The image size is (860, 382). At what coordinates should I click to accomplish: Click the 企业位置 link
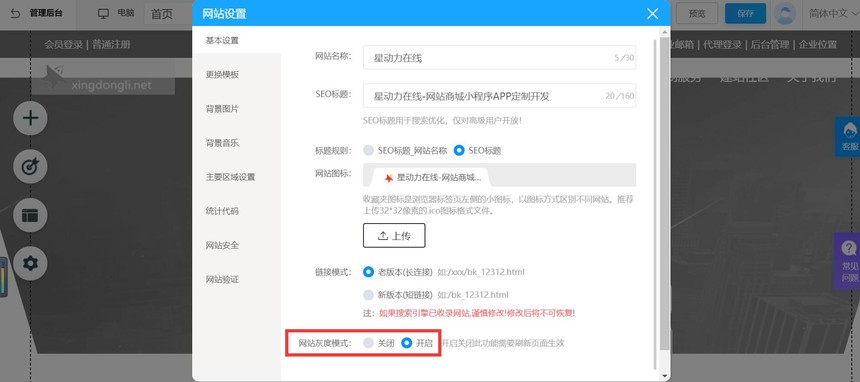point(818,44)
